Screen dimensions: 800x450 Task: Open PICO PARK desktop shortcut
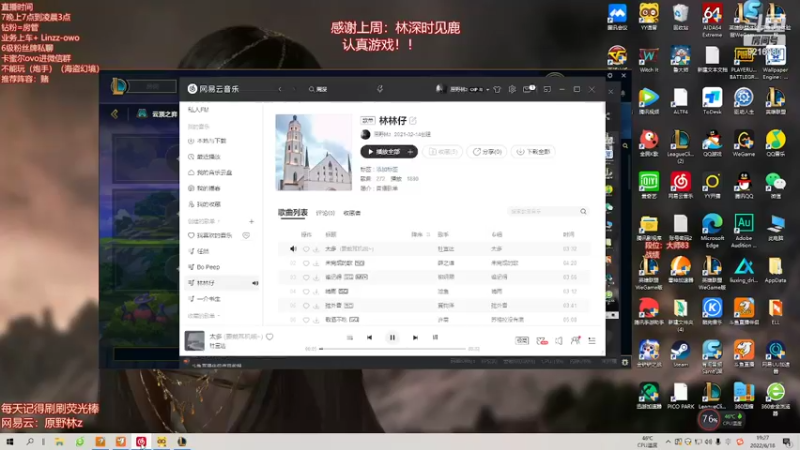click(x=680, y=396)
